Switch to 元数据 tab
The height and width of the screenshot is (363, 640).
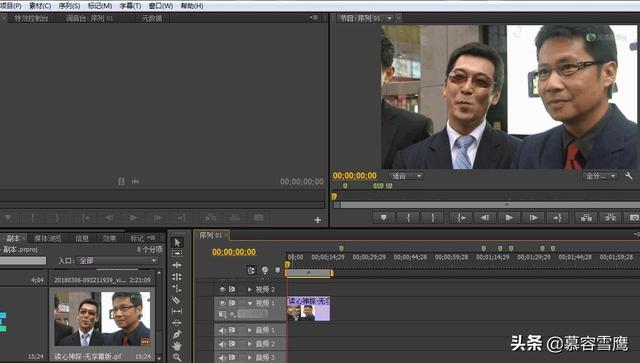(x=152, y=18)
